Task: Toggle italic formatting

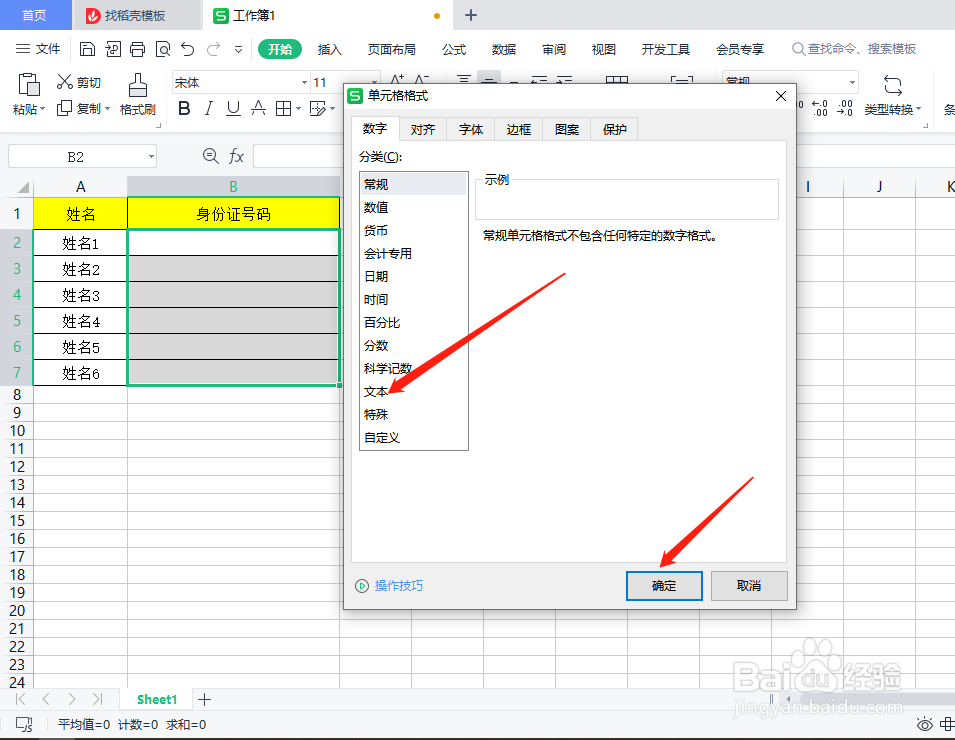Action: tap(209, 108)
